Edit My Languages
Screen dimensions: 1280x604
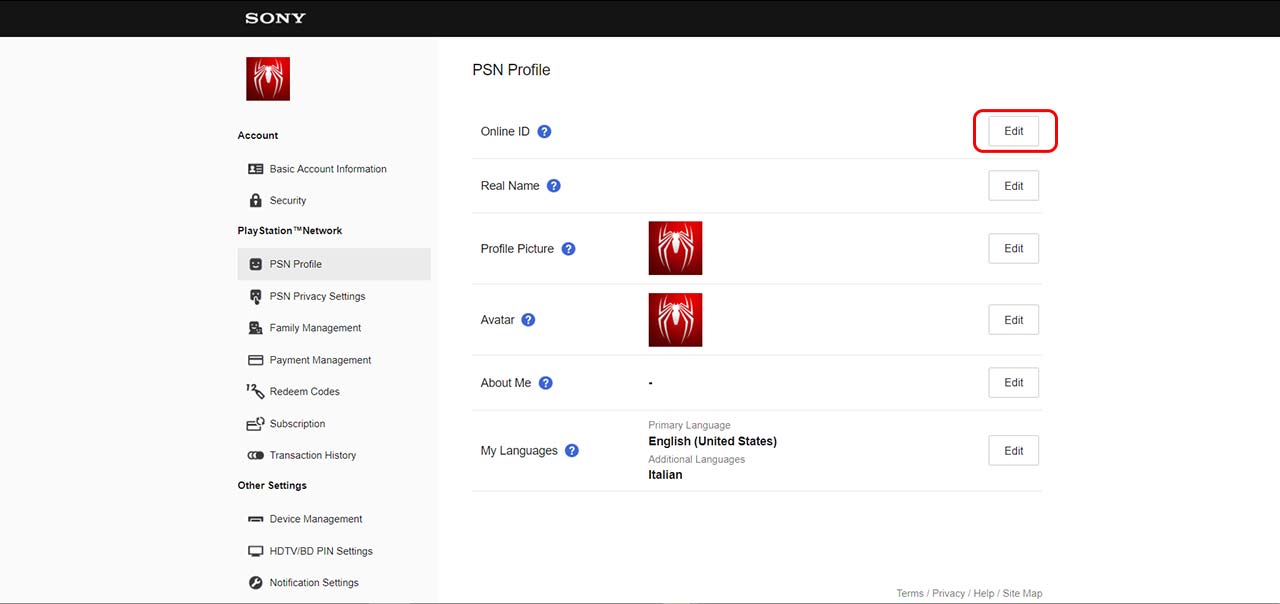pos(1014,451)
